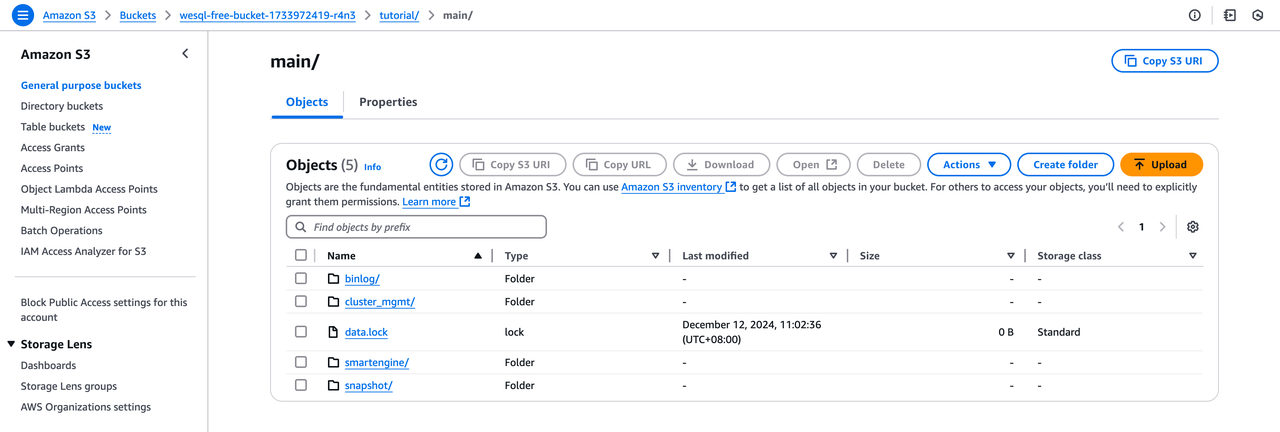
Task: Collapse the Storage Lens section
Action: [x=11, y=345]
